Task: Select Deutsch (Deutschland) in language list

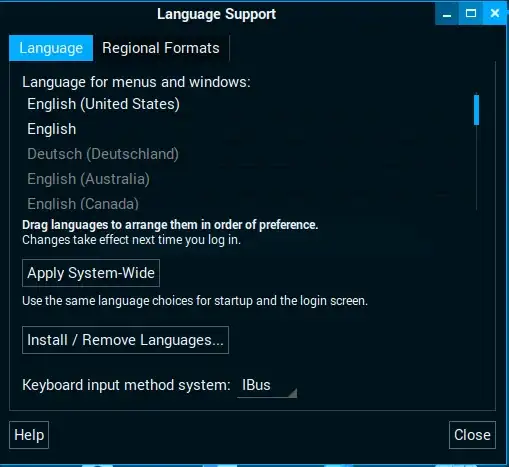Action: pos(248,154)
